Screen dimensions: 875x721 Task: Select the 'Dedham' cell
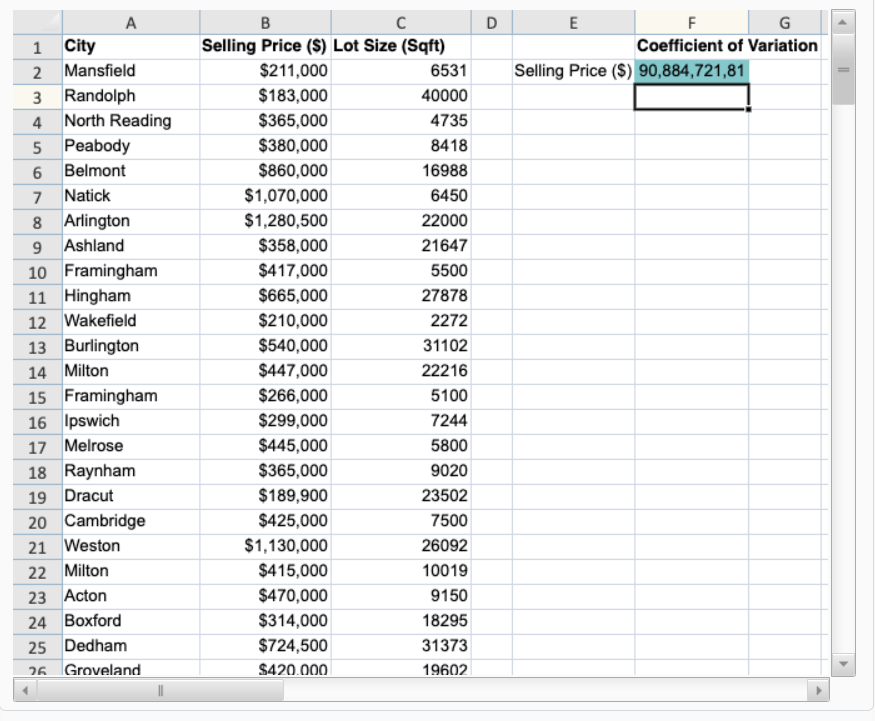(x=131, y=647)
